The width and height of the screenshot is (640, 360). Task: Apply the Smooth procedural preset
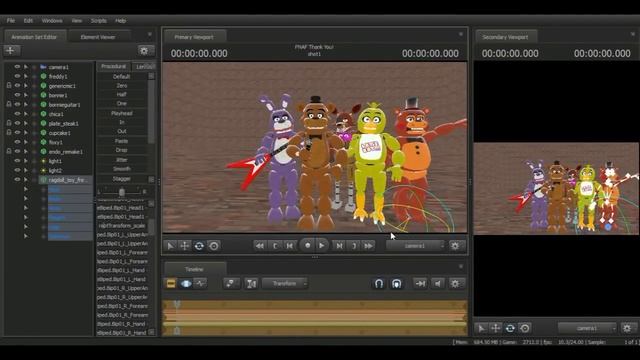122,169
